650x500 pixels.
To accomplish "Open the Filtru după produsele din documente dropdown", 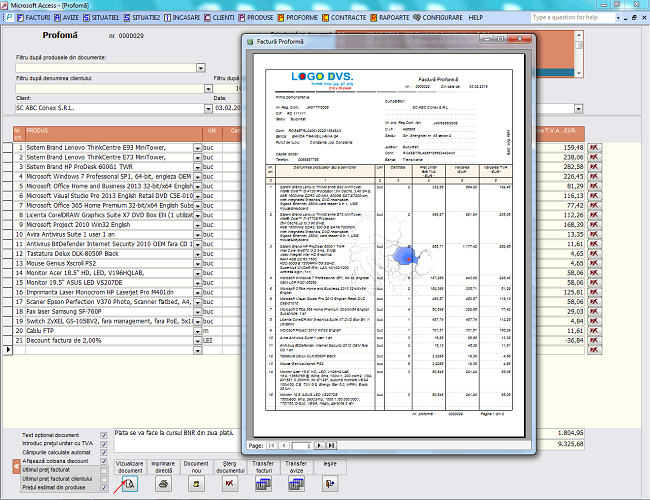I will [201, 68].
